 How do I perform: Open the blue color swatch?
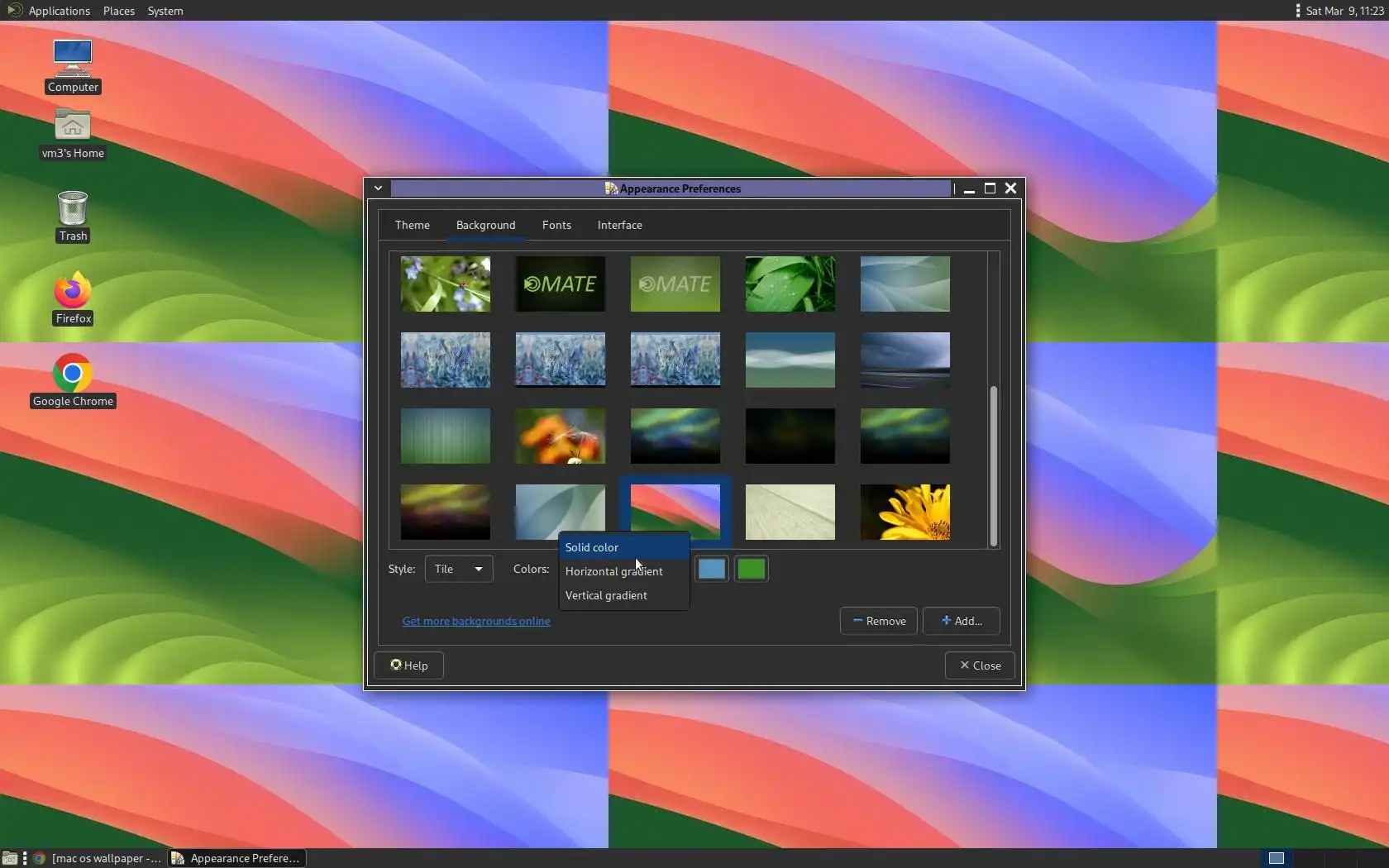coord(711,569)
